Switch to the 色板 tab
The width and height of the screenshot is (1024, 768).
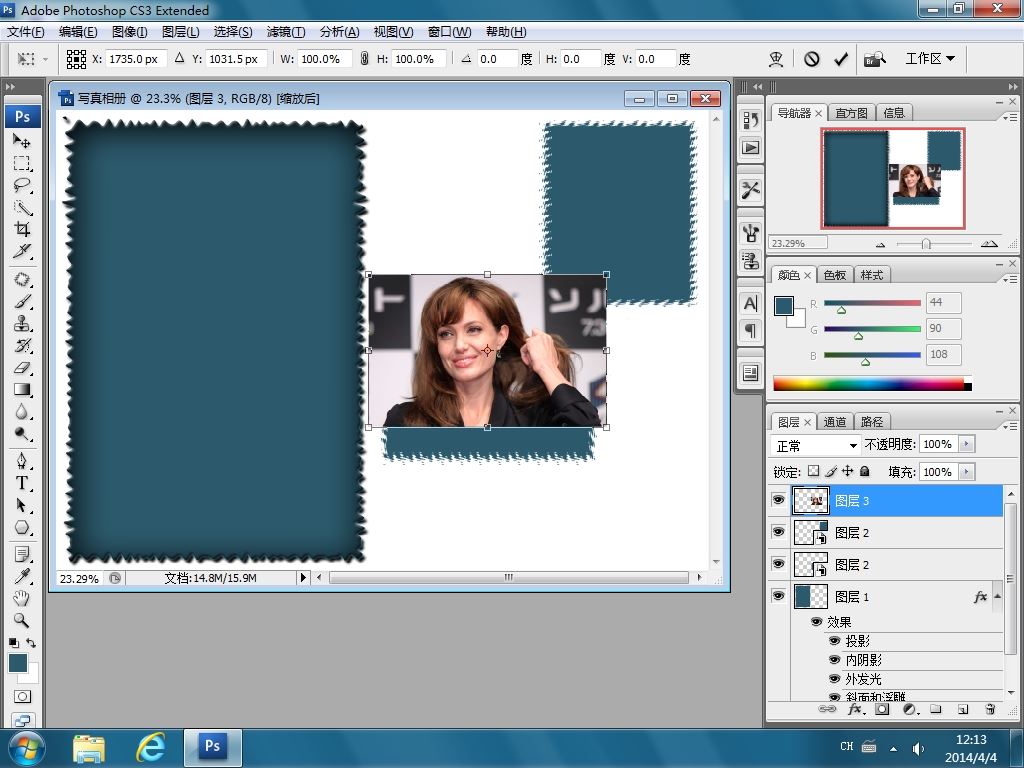coord(835,275)
